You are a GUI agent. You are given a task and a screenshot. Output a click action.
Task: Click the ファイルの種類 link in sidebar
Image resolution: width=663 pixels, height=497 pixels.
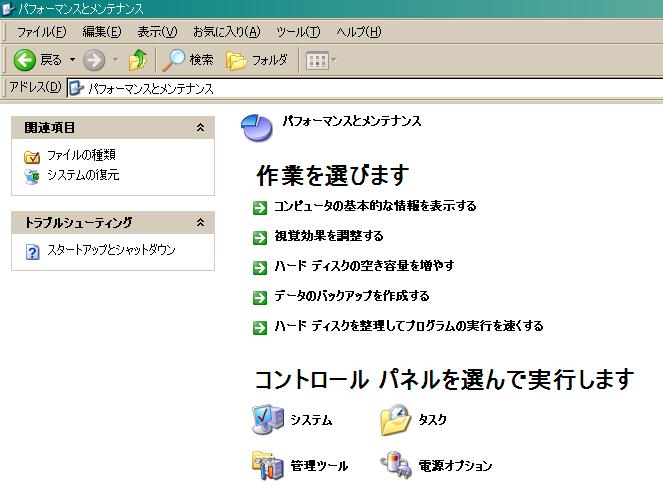coord(81,155)
